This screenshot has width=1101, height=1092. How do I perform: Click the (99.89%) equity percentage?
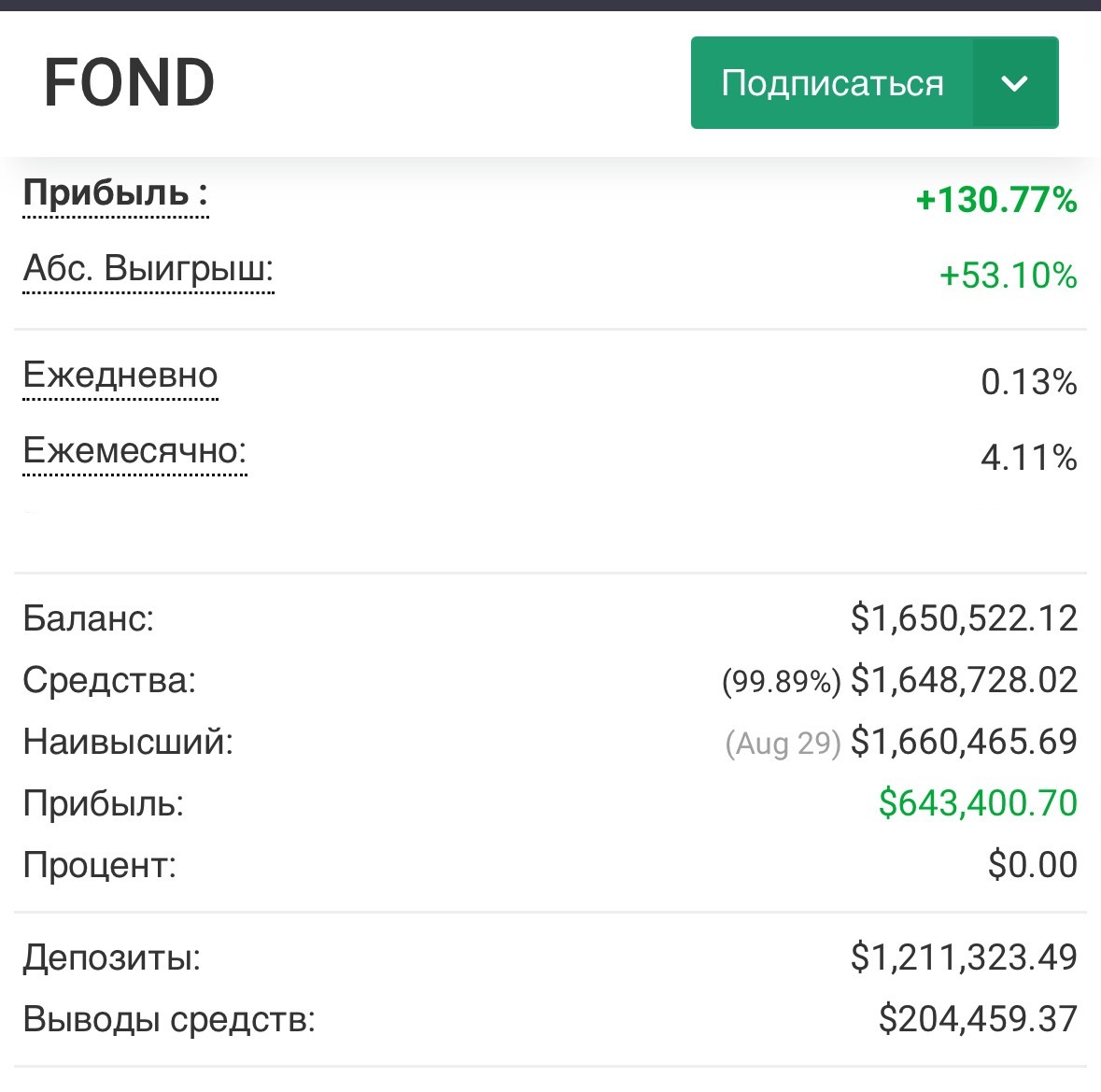pos(781,682)
